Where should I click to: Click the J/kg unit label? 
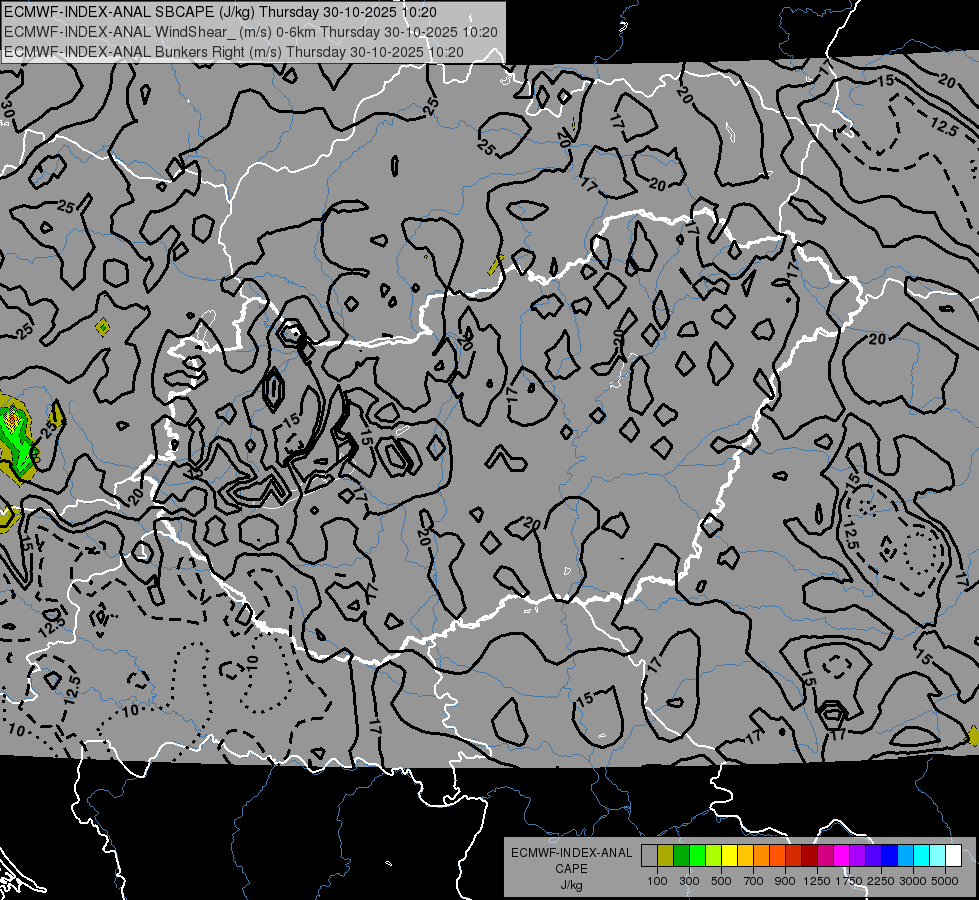[x=571, y=885]
